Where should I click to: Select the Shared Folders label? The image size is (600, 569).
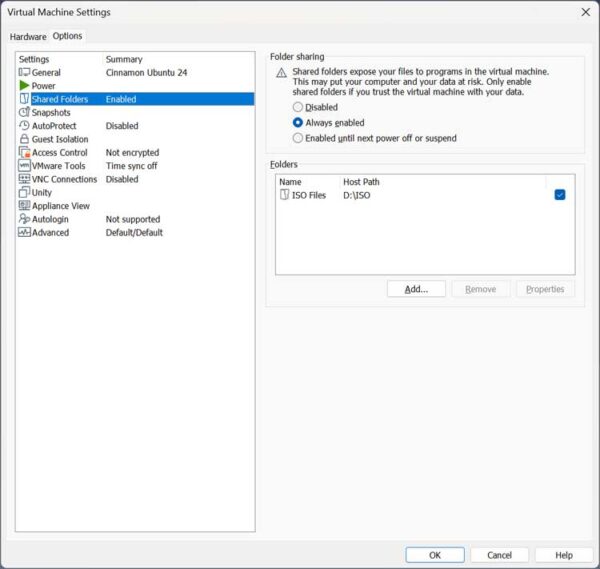pos(60,99)
